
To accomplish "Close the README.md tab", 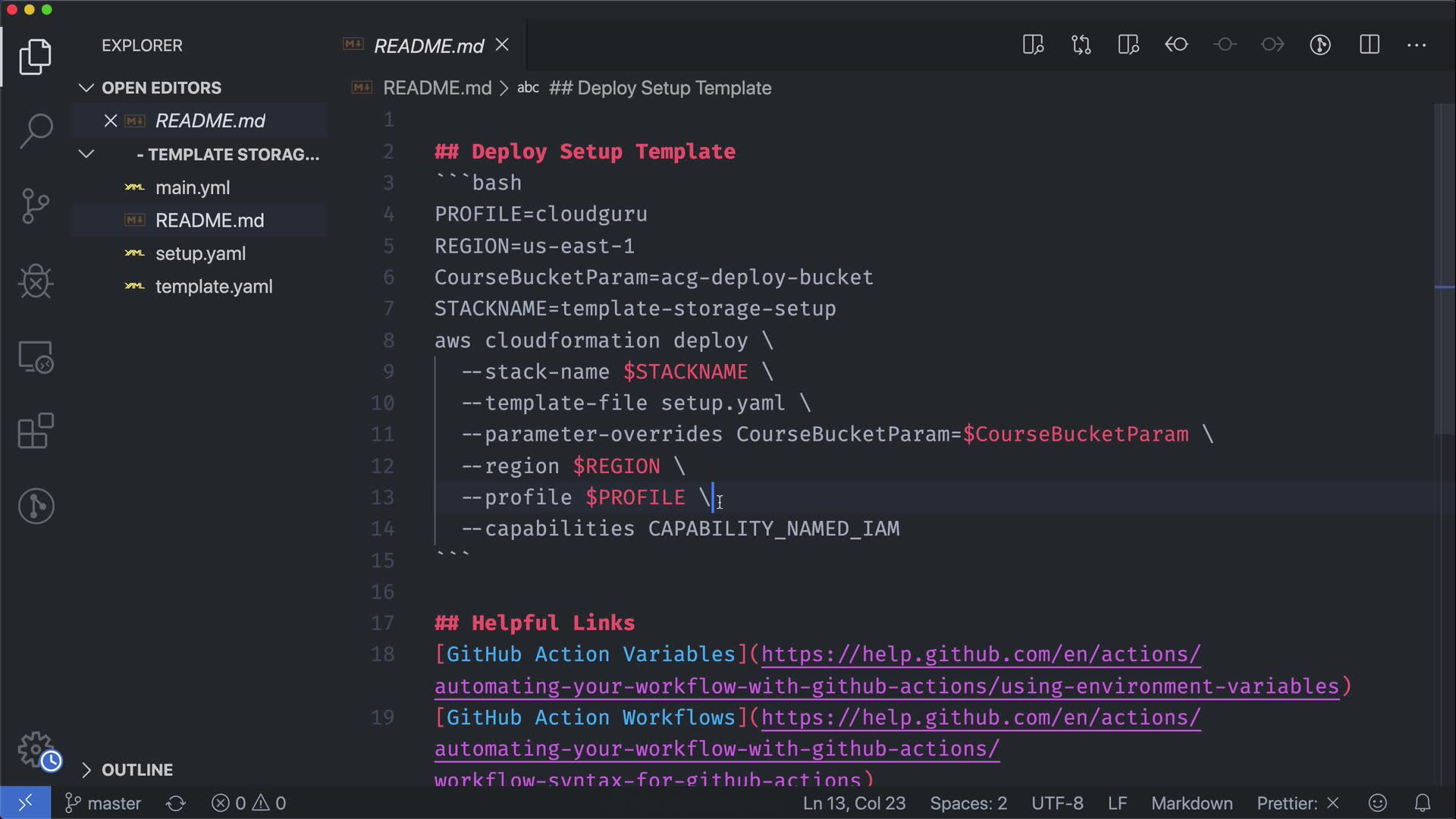I will pos(502,45).
